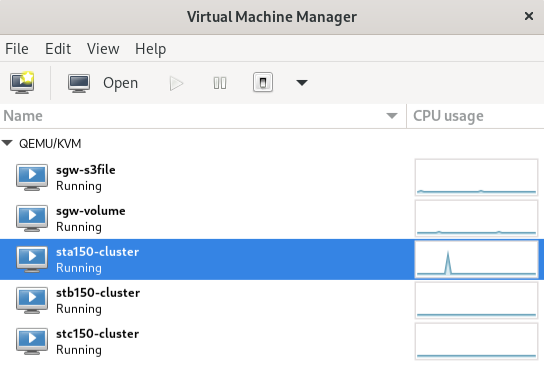Create a new virtual machine

(x=22, y=83)
